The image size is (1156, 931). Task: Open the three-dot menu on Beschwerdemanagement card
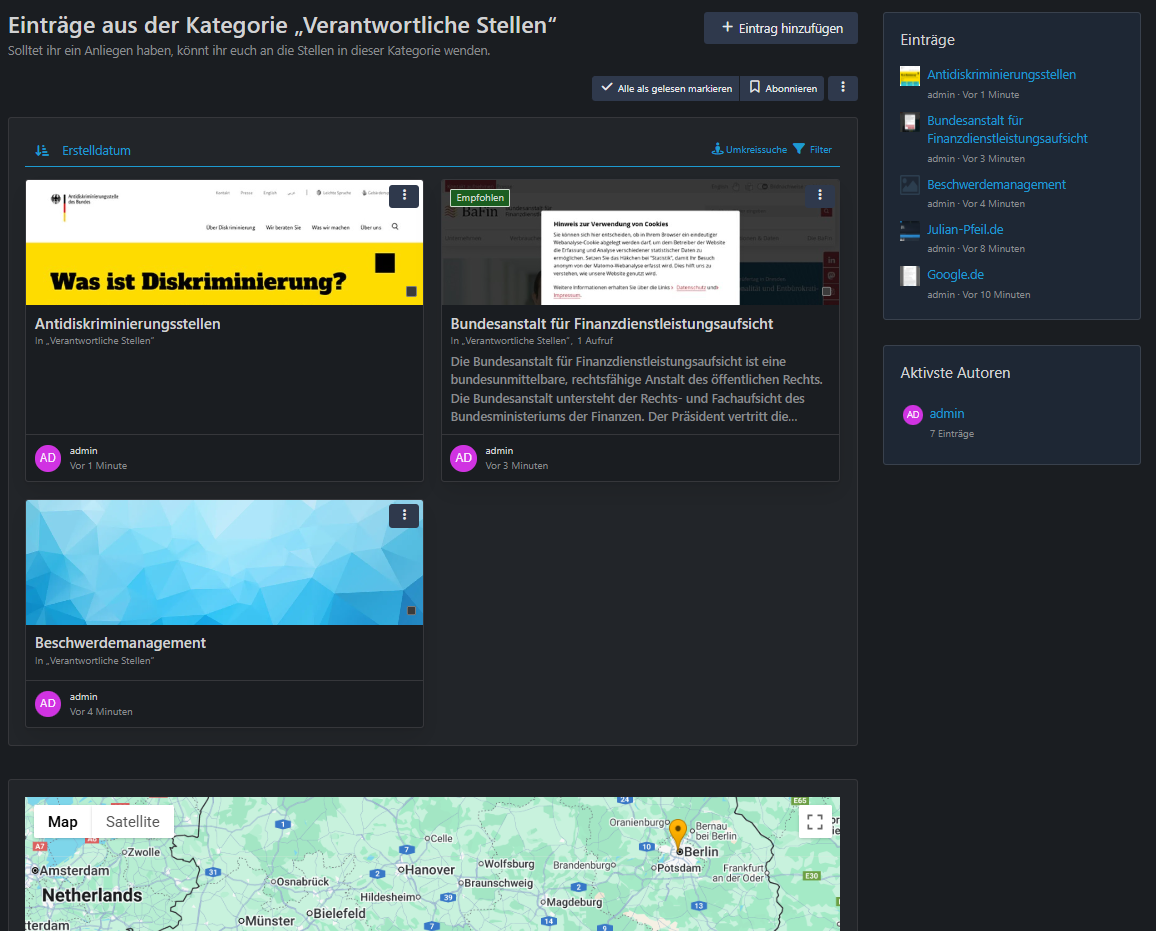pyautogui.click(x=403, y=515)
